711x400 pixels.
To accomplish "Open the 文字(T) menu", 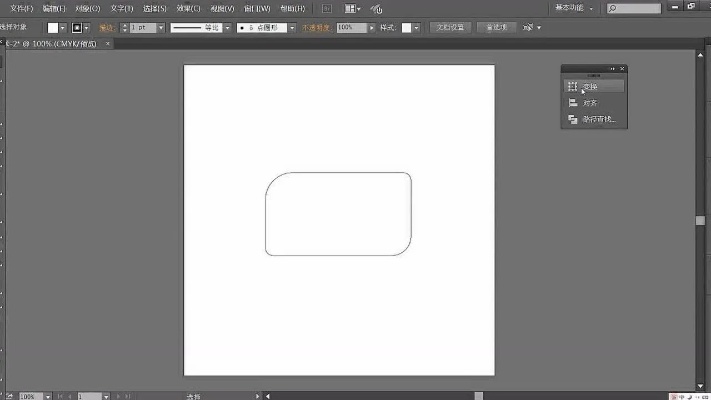I will pos(122,9).
